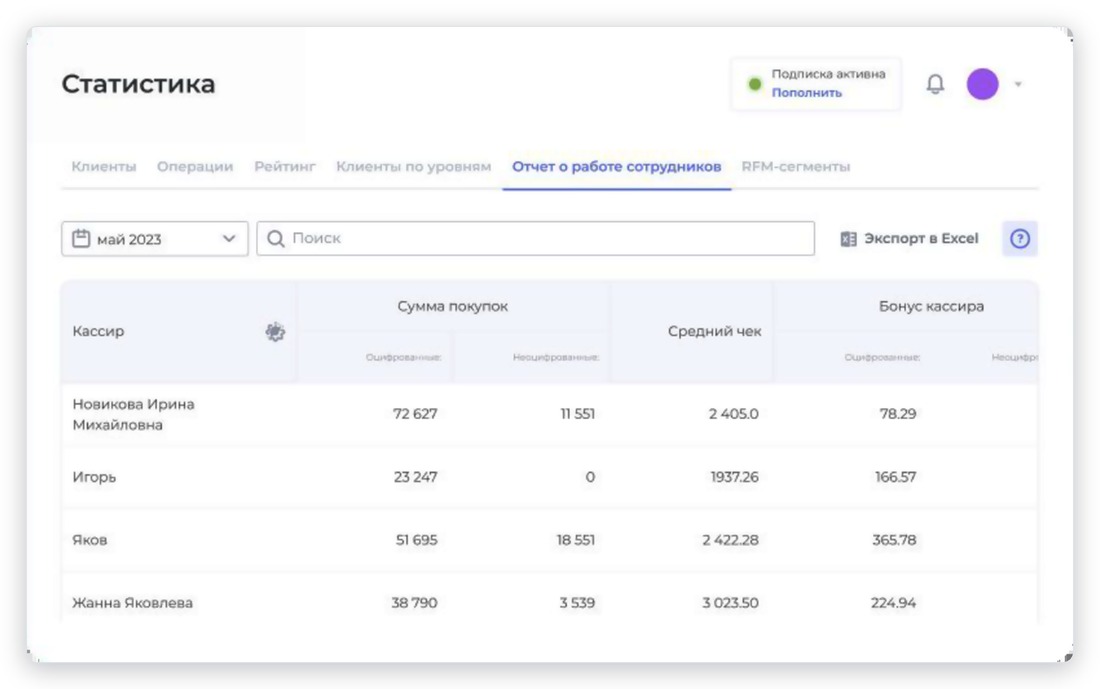The width and height of the screenshot is (1100, 689).
Task: Switch to the Клиенты tab
Action: click(x=104, y=167)
